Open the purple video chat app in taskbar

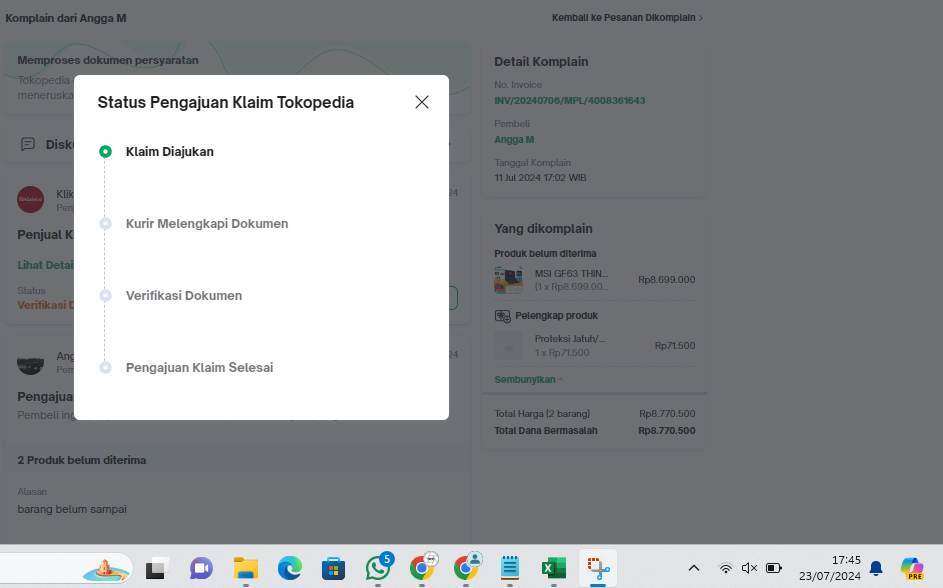point(201,569)
